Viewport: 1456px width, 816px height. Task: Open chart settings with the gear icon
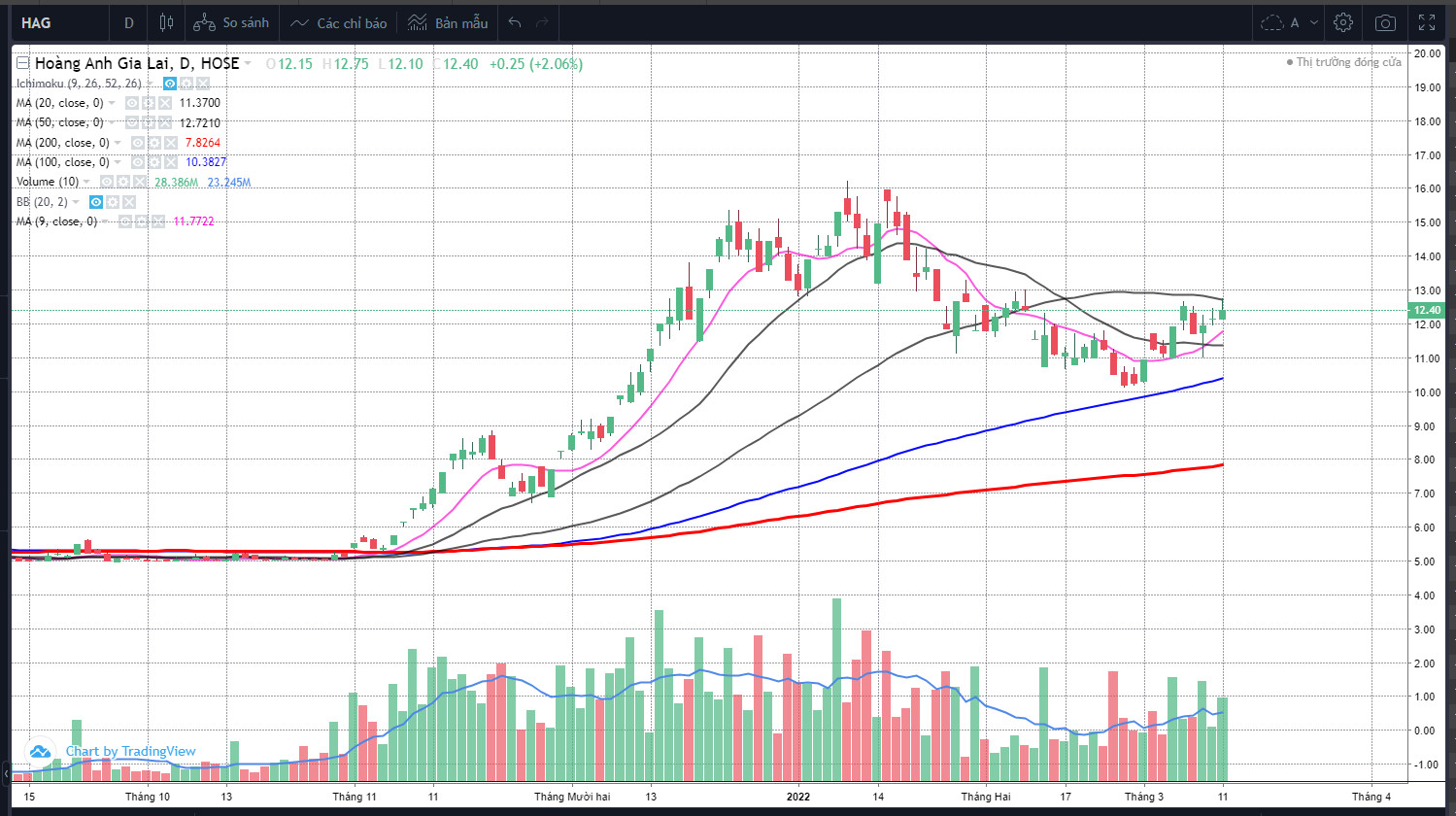[1343, 22]
